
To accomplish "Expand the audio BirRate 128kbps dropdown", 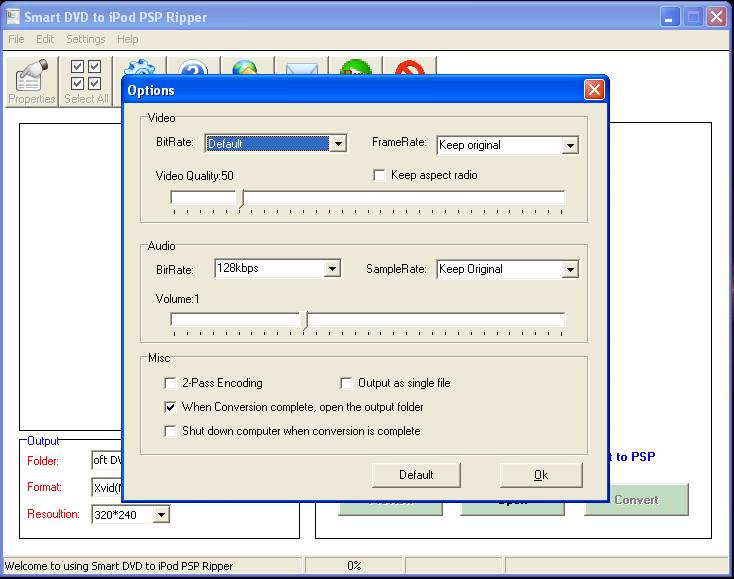I will click(332, 269).
